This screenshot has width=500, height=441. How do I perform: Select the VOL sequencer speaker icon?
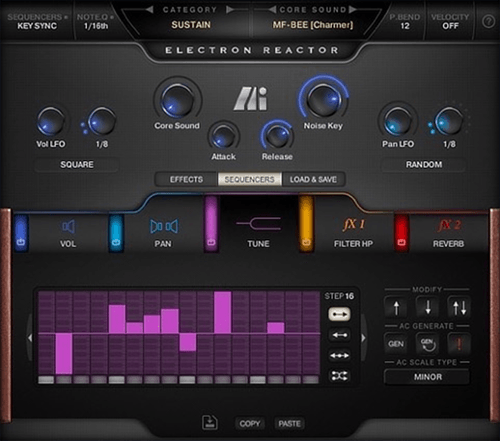[68, 227]
